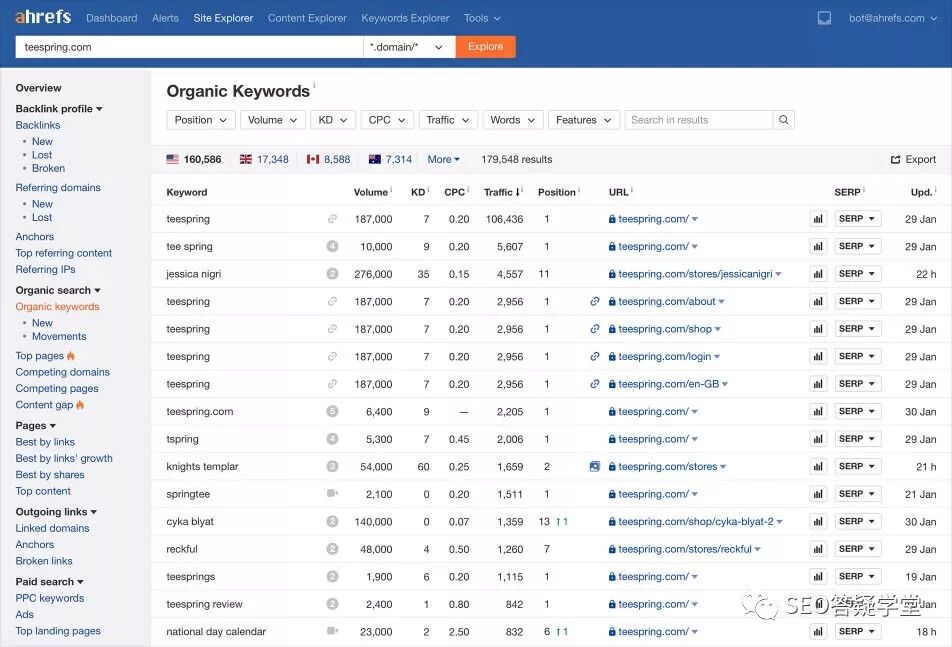Collapse the Paid search section
Screen dimensions: 952x647
[49, 581]
